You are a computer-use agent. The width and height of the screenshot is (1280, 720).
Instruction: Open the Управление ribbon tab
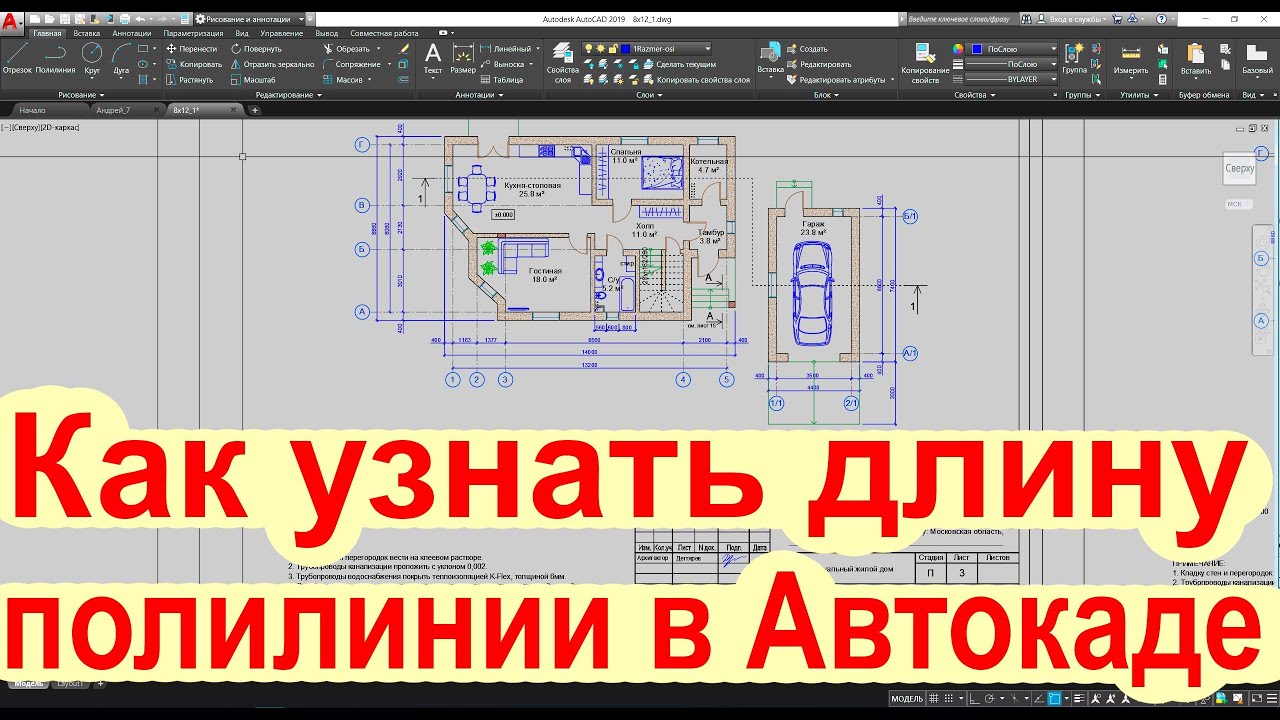click(281, 33)
